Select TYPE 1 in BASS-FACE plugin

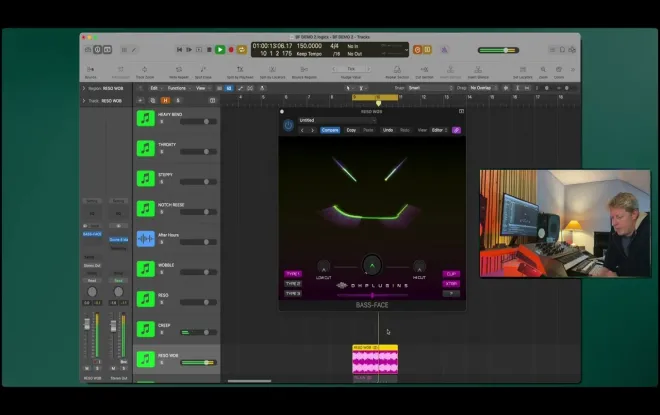tap(293, 274)
